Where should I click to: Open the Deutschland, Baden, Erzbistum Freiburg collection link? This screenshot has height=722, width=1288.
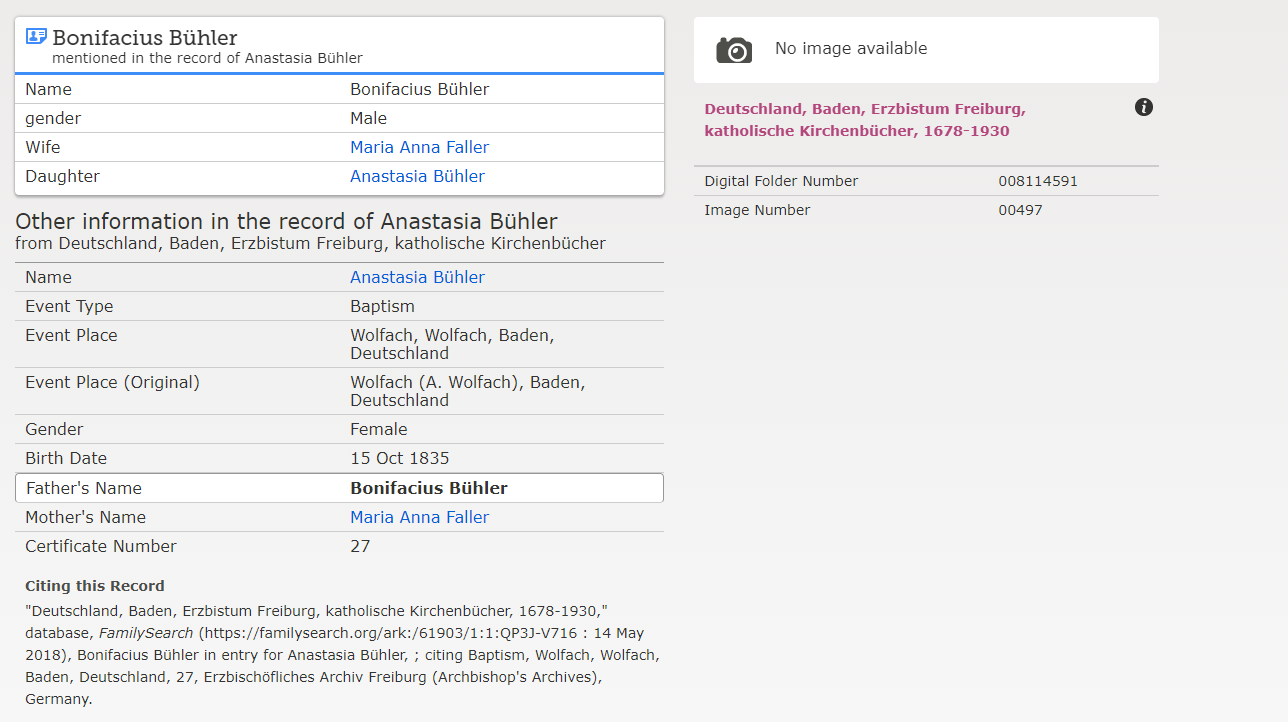tap(865, 120)
